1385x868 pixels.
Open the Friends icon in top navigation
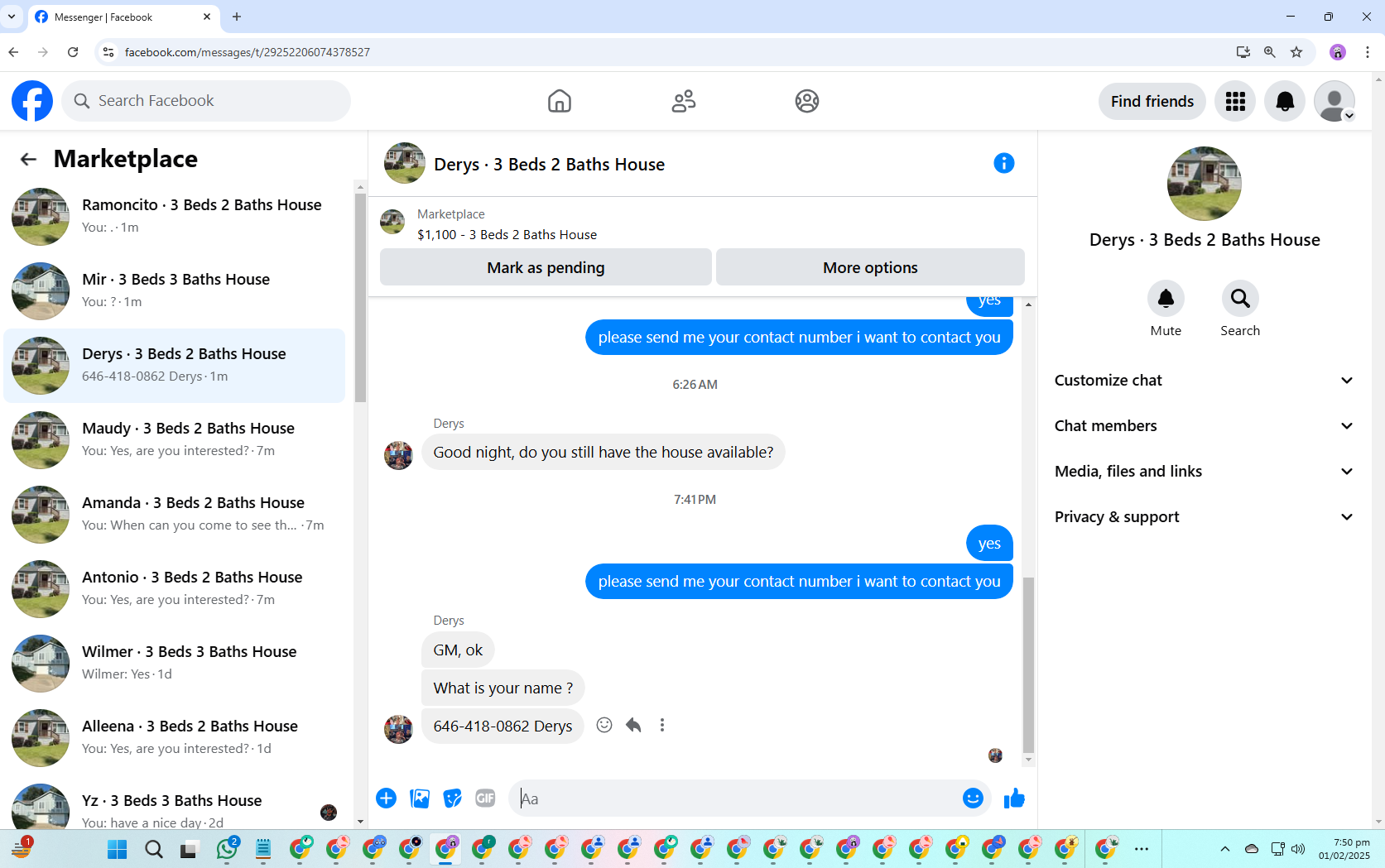684,101
